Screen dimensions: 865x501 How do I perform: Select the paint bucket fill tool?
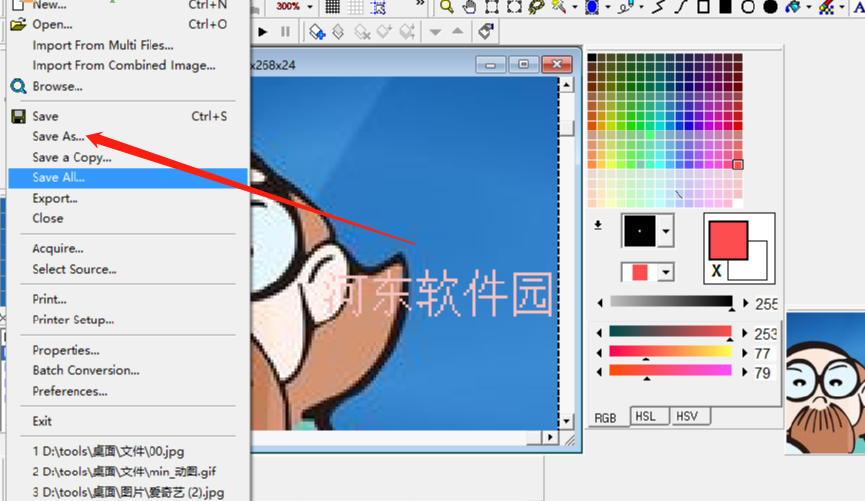(x=793, y=7)
